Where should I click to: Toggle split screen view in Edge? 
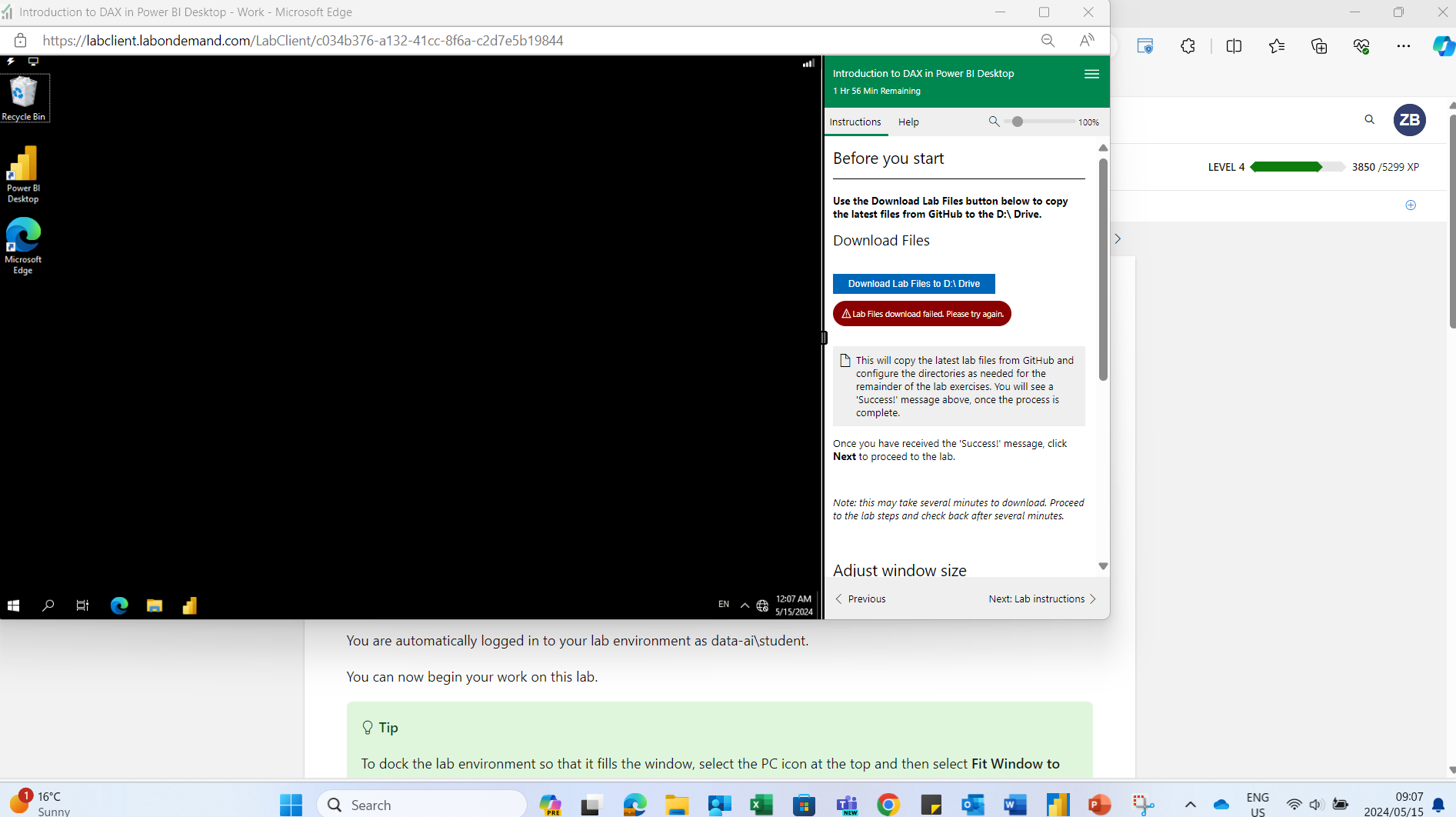point(1234,46)
